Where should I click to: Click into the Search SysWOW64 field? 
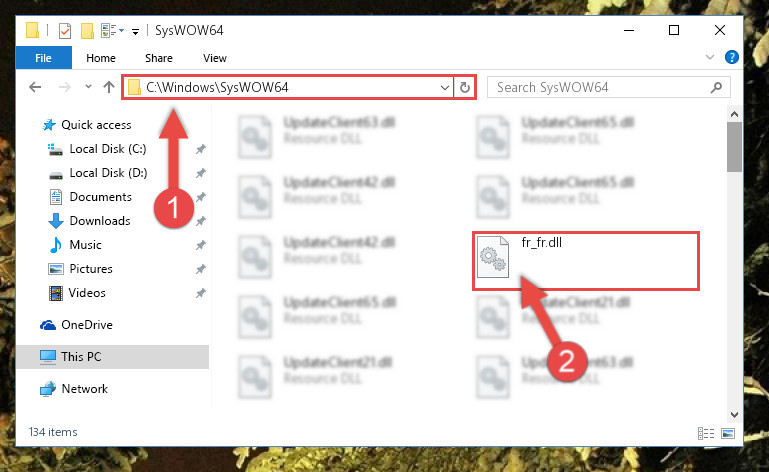(601, 87)
